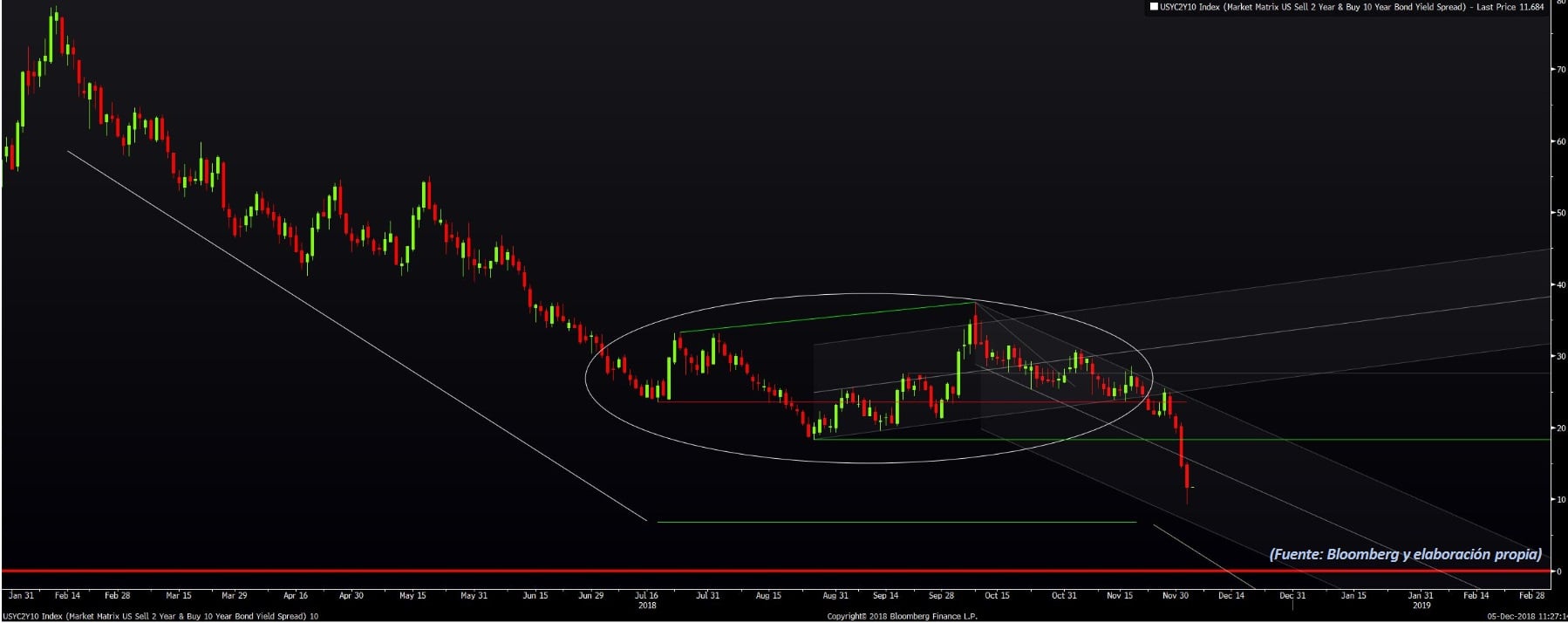Click the 'Nov 15' date axis label

coord(1120,595)
